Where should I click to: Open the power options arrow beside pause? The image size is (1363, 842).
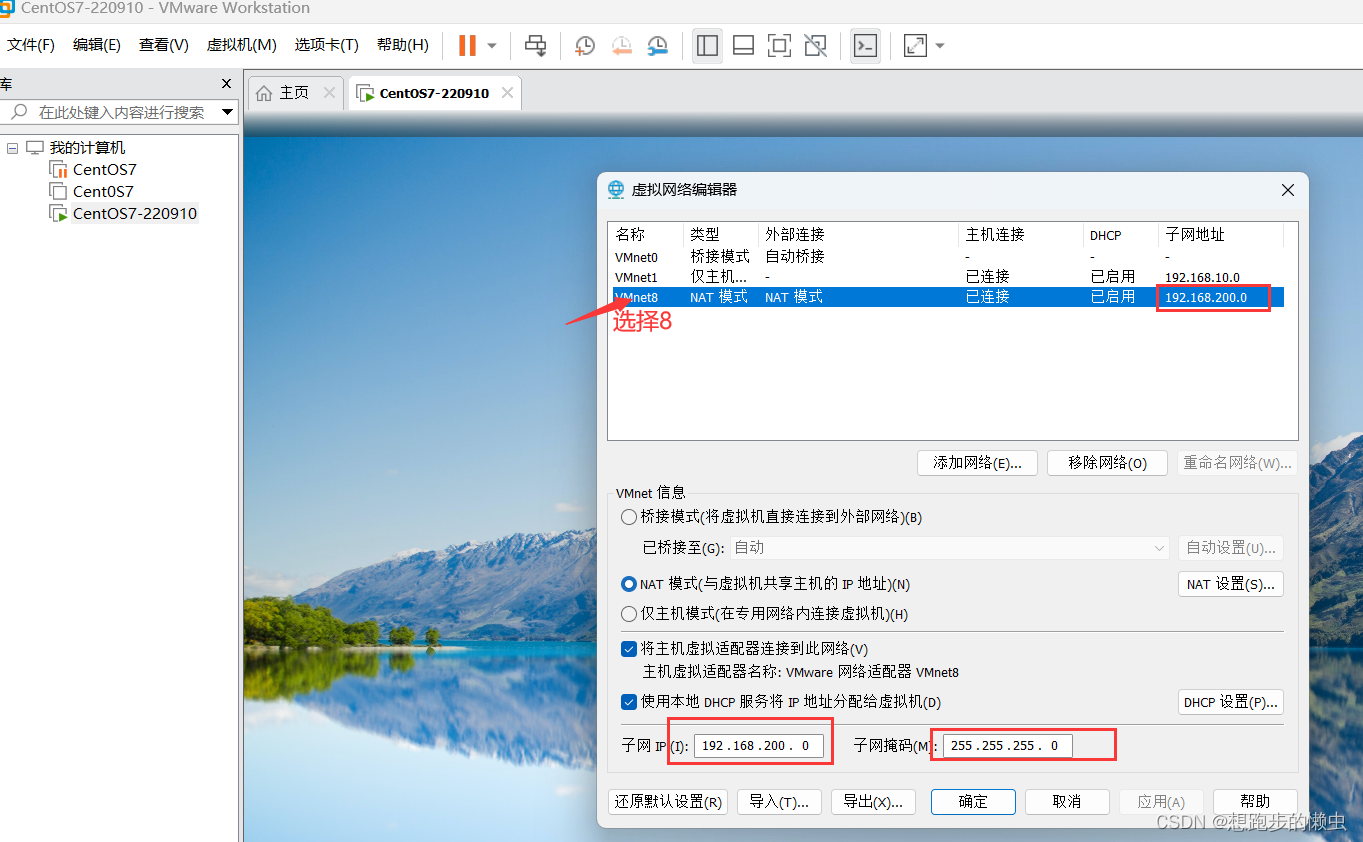click(x=492, y=46)
